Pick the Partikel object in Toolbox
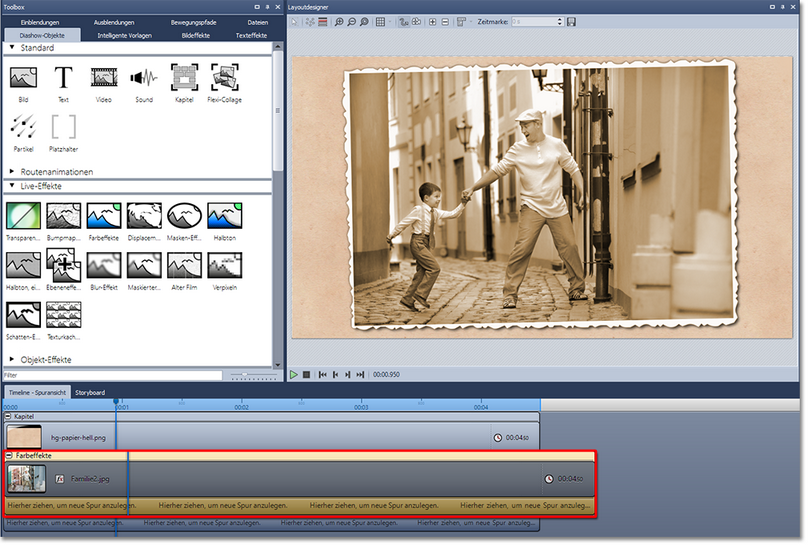This screenshot has height=545, width=808. pos(24,128)
